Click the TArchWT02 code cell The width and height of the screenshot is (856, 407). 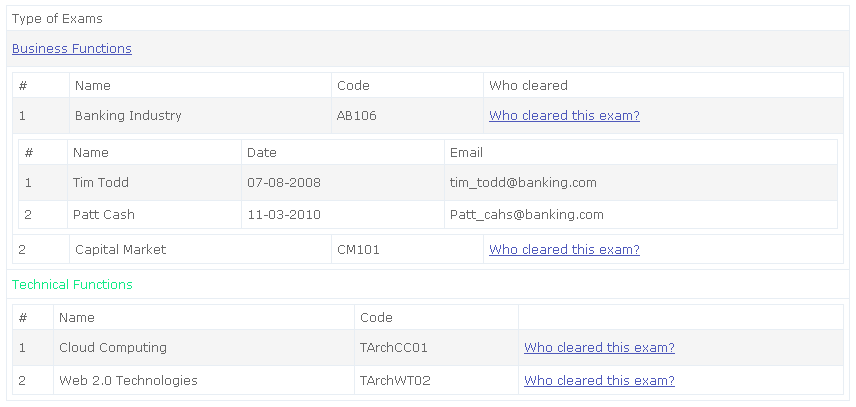436,380
